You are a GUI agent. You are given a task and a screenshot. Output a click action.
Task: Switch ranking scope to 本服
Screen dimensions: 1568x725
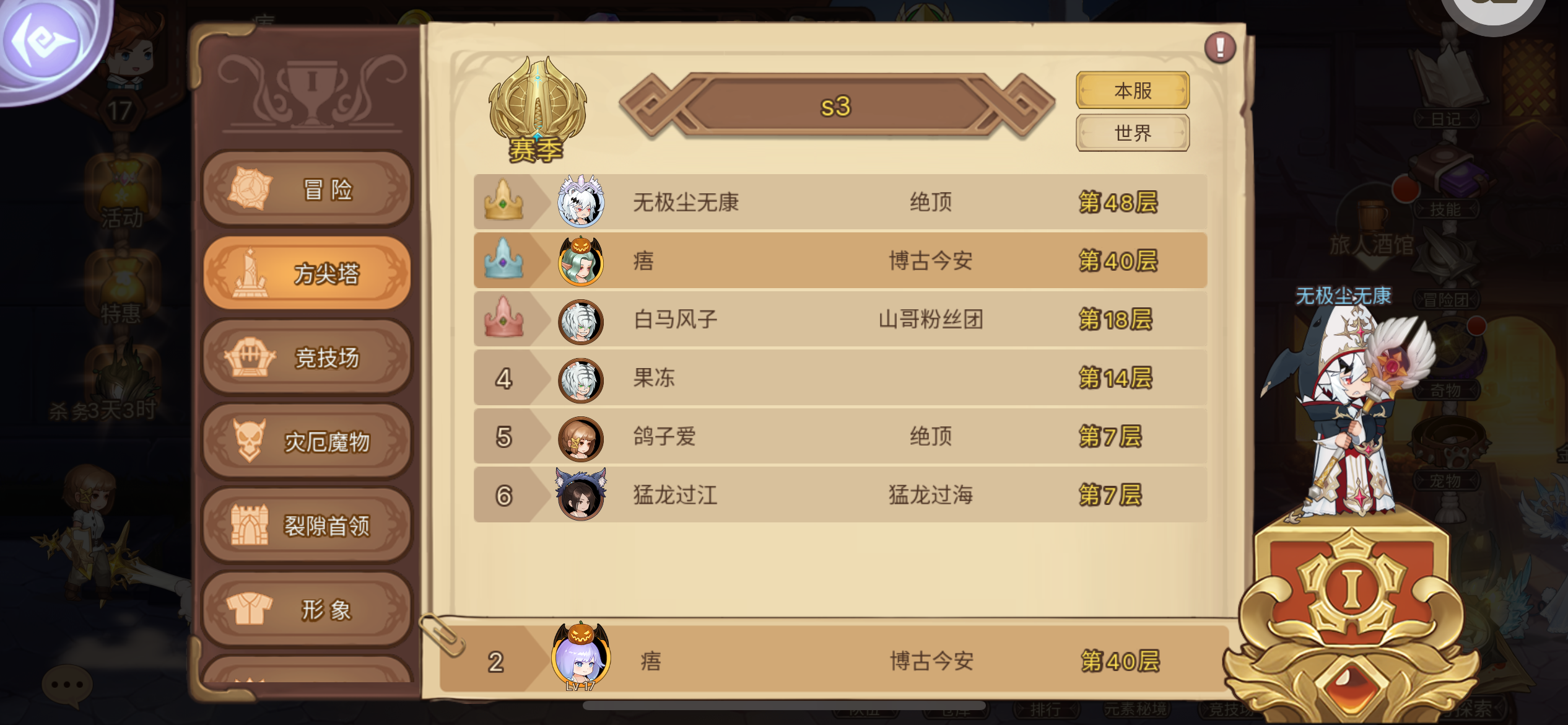[x=1133, y=90]
